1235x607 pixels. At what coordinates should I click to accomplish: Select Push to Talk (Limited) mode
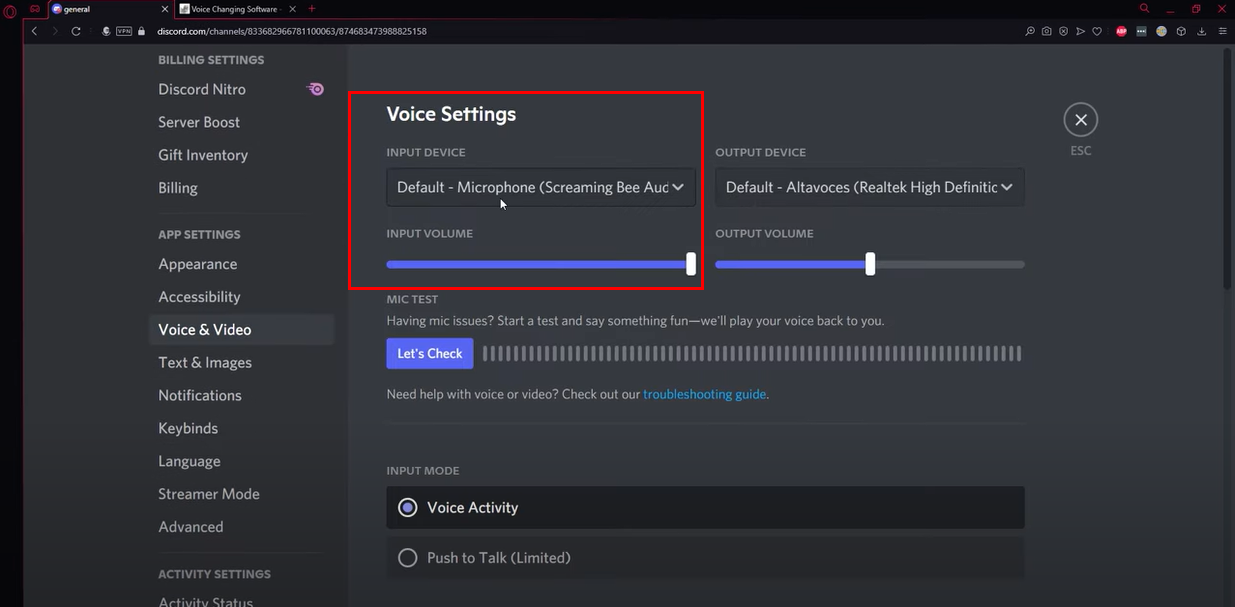(x=407, y=557)
